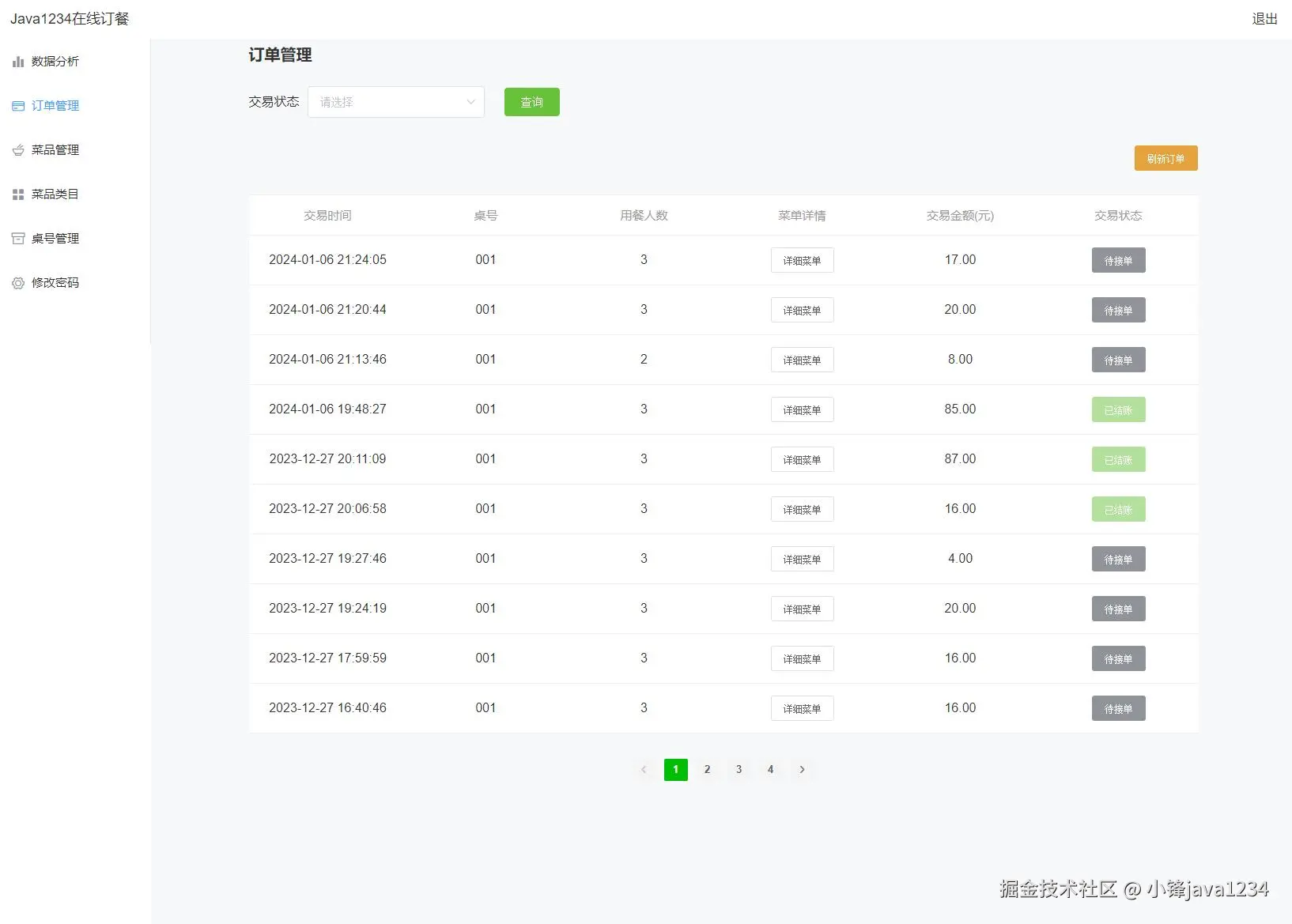
Task: Click the amount 87.00
Action: point(960,458)
